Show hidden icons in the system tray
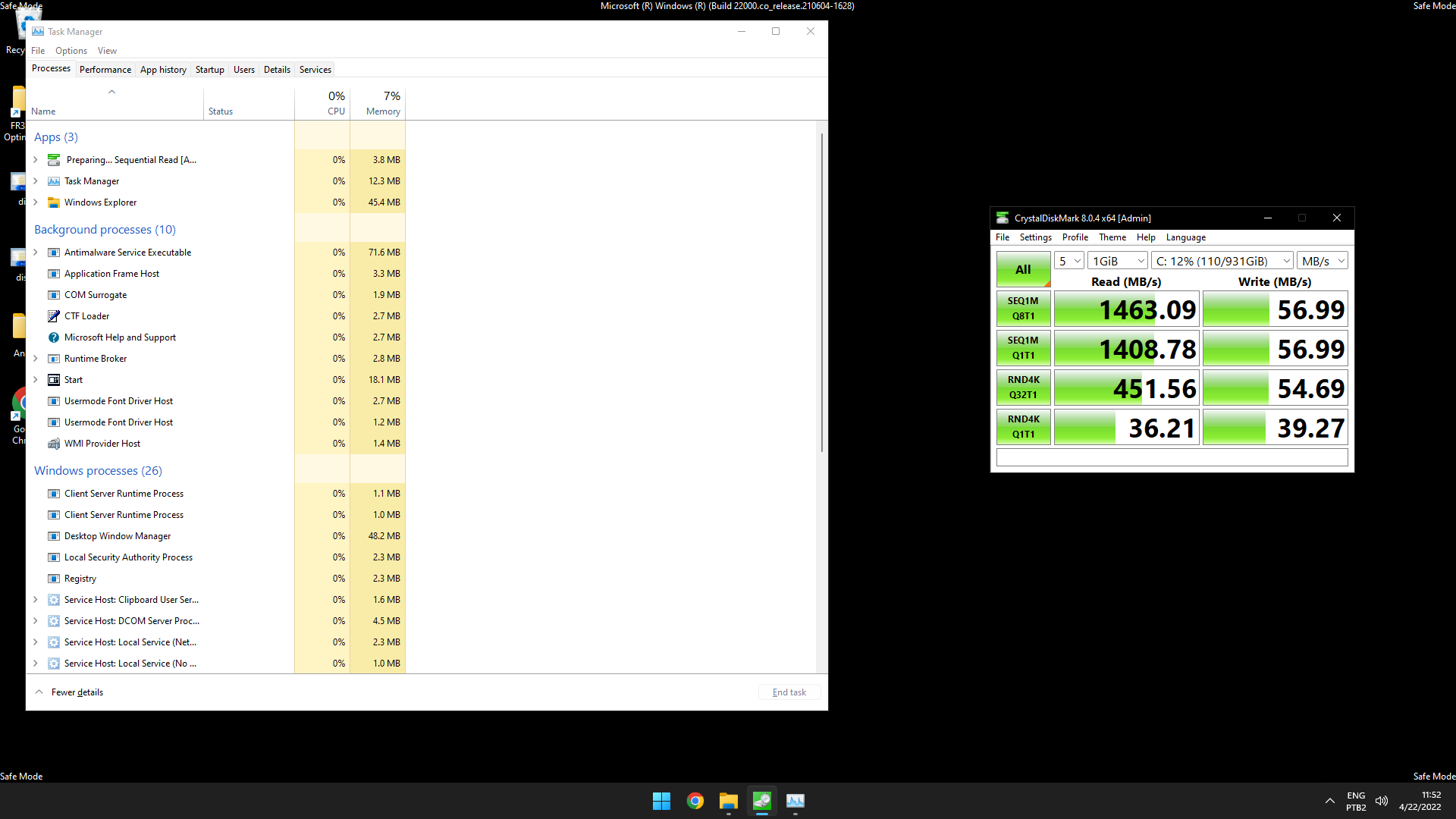This screenshot has height=819, width=1456. tap(1330, 801)
